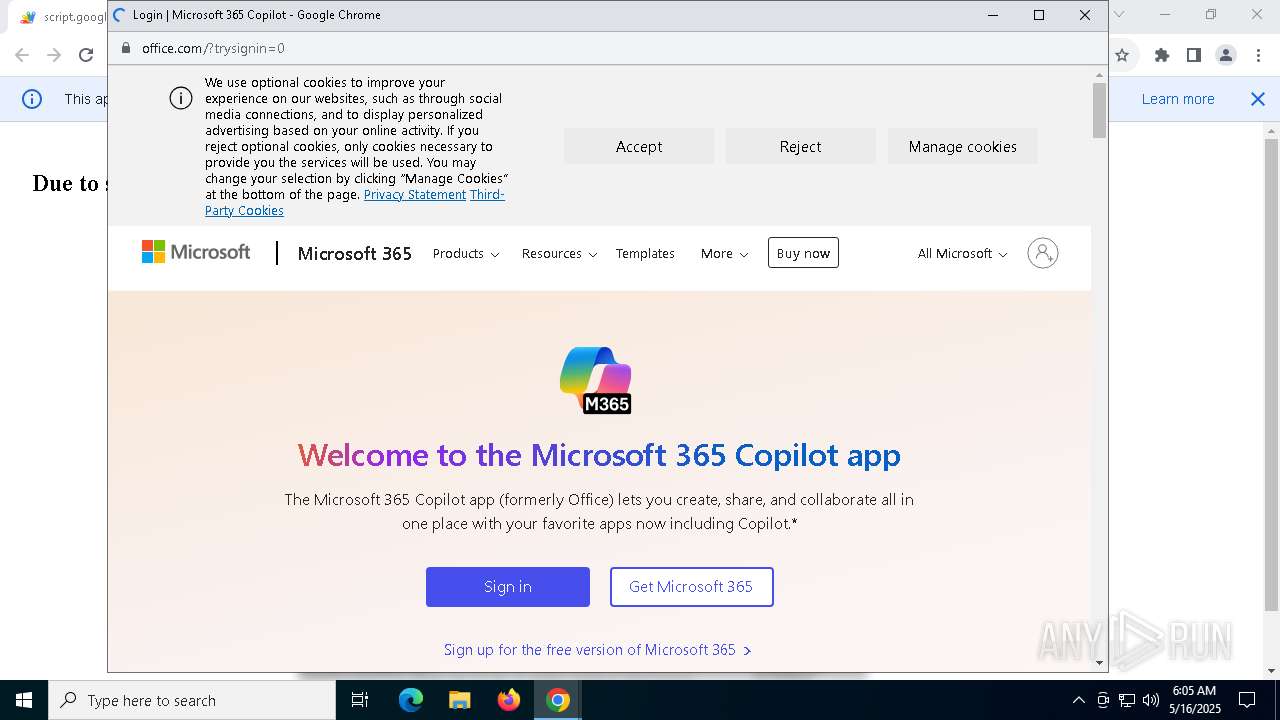Open the Templates menu item

pos(645,254)
